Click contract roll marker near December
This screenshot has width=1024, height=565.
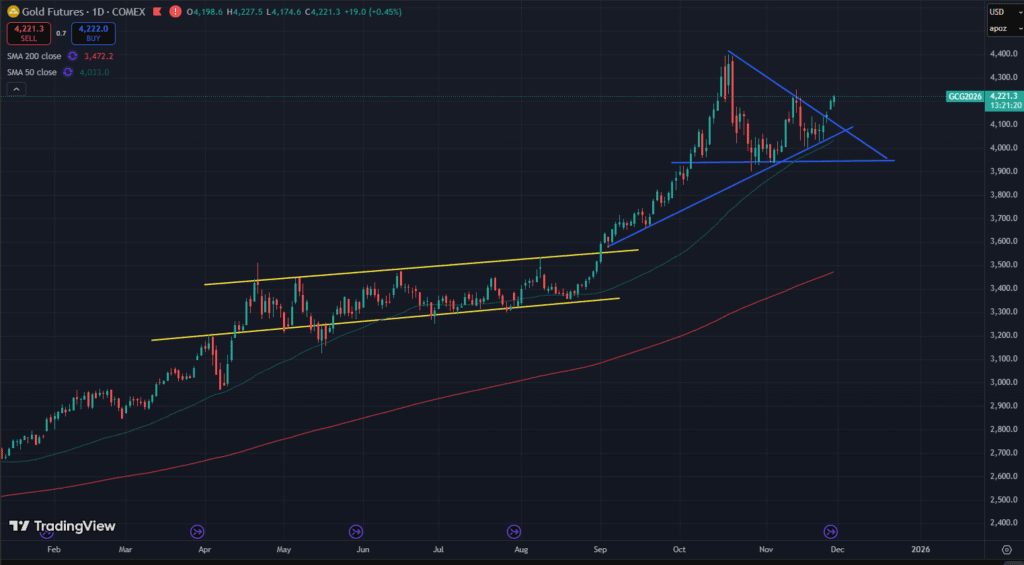click(830, 531)
